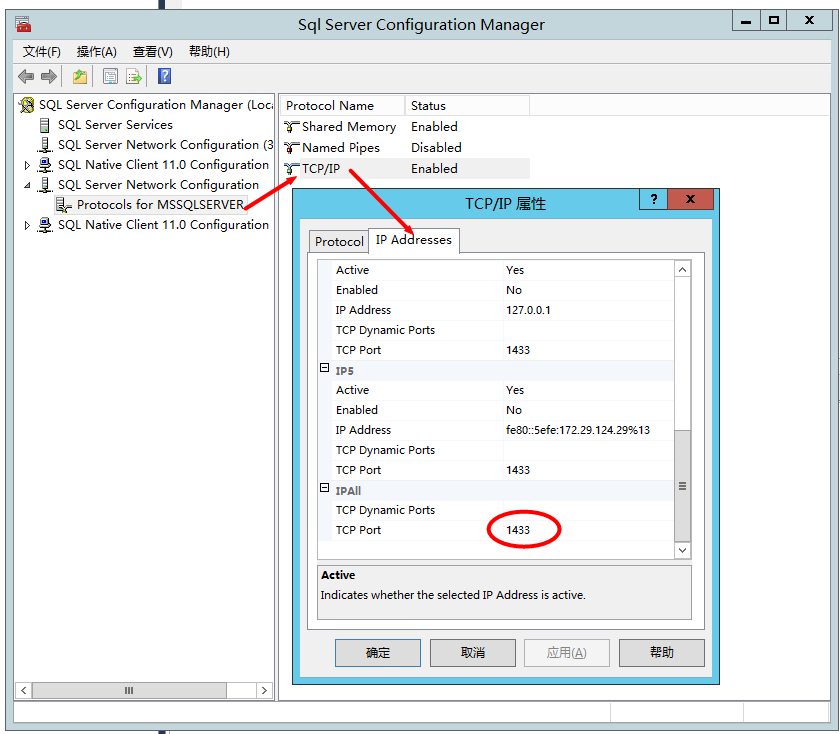This screenshot has width=840, height=734.
Task: Click the blue Help question mark icon
Action: [165, 77]
